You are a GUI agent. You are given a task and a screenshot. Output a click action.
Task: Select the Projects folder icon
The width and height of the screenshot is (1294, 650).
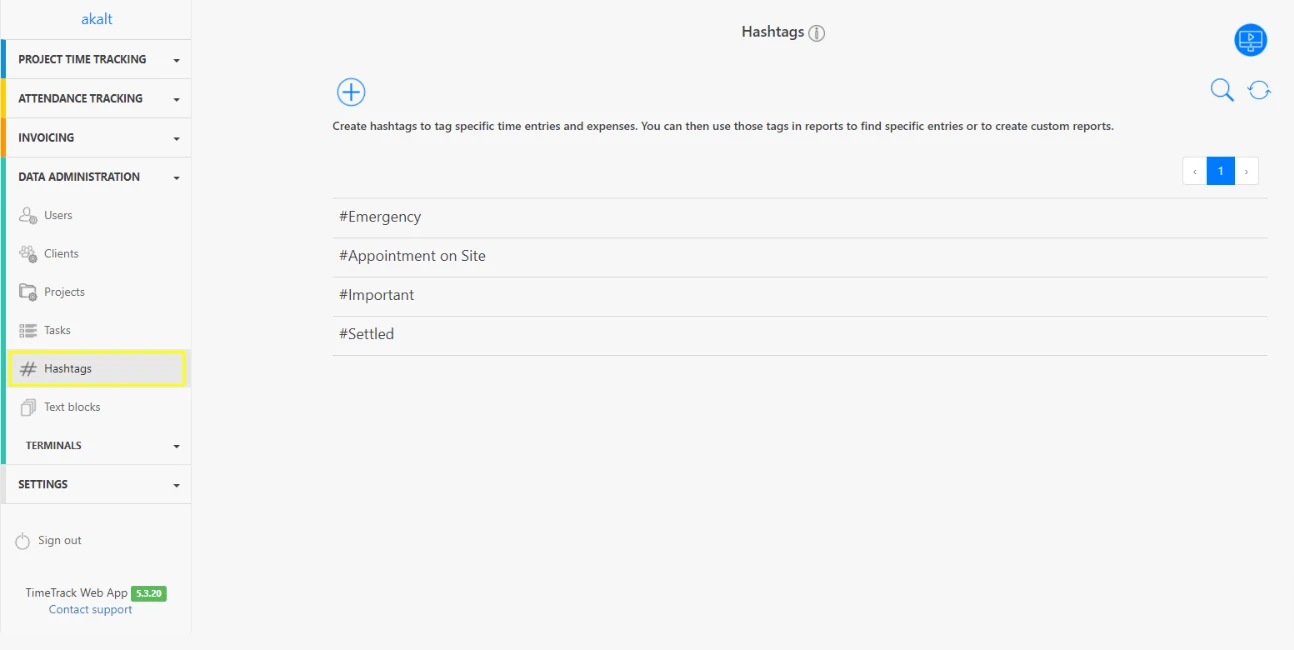coord(28,292)
